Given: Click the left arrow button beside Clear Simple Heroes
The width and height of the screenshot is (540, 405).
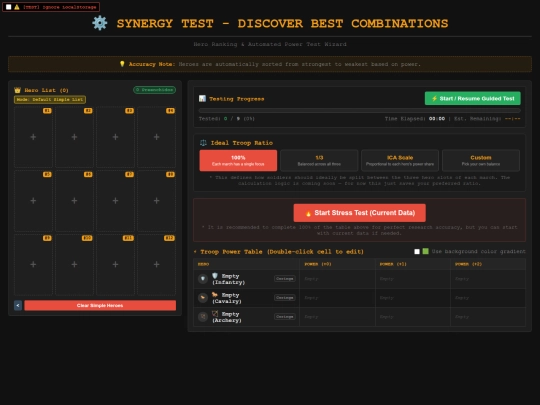Looking at the screenshot, I should pos(18,305).
